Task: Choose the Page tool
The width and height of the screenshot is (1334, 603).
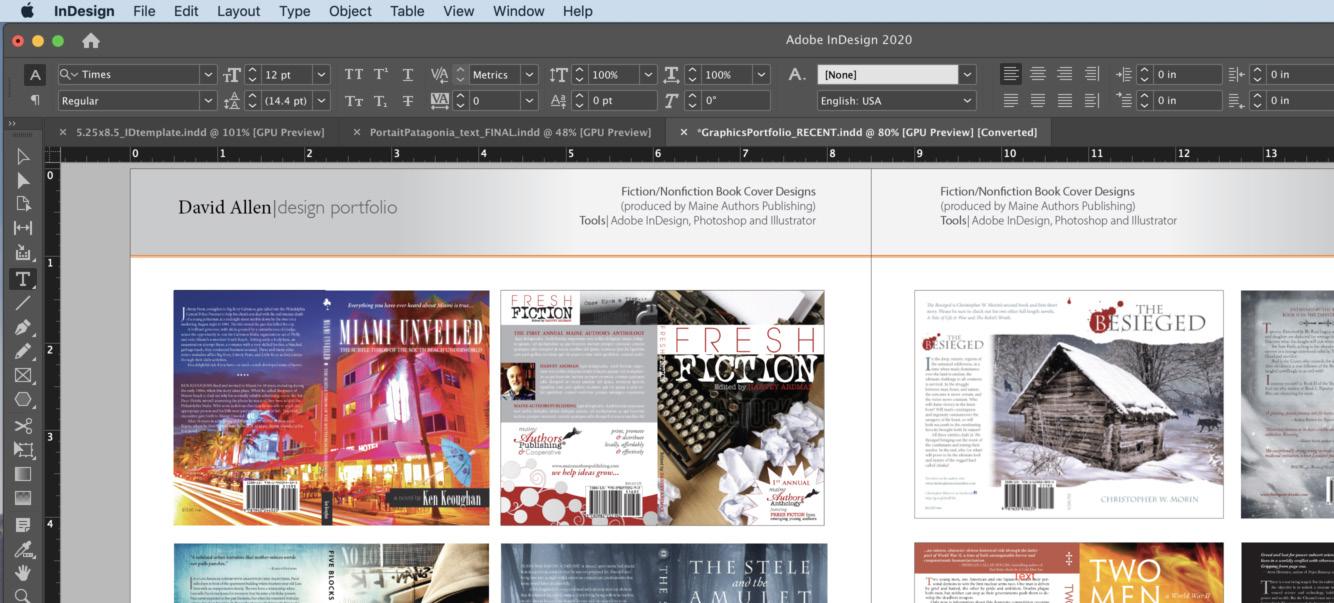Action: pos(22,204)
